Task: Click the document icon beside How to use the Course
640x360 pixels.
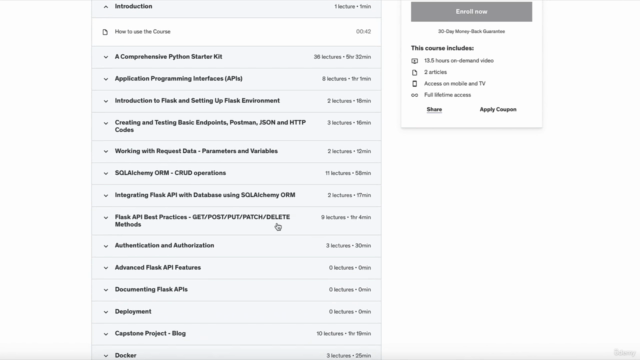Action: click(105, 32)
